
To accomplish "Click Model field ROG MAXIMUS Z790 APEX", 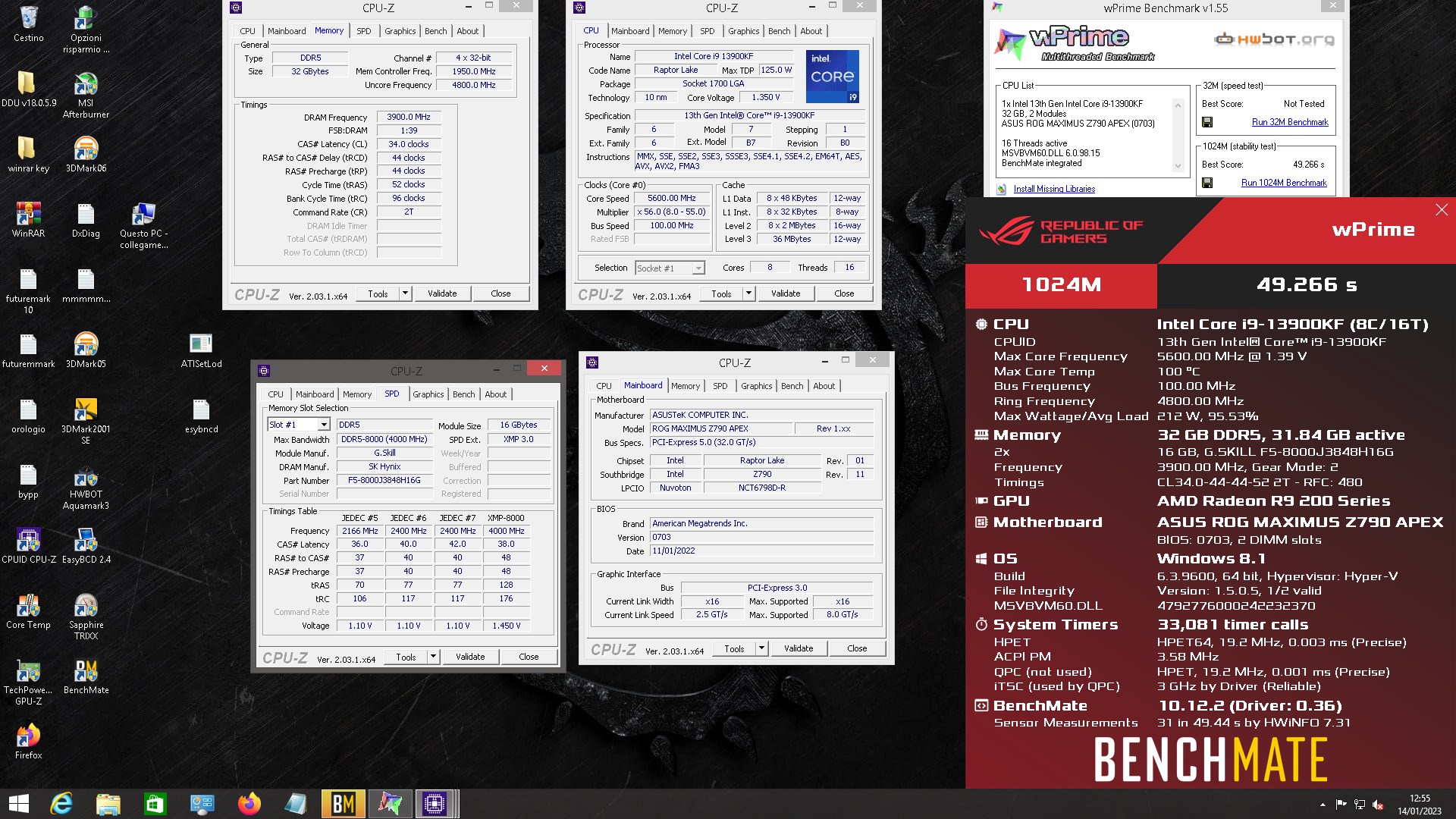I will (x=720, y=428).
